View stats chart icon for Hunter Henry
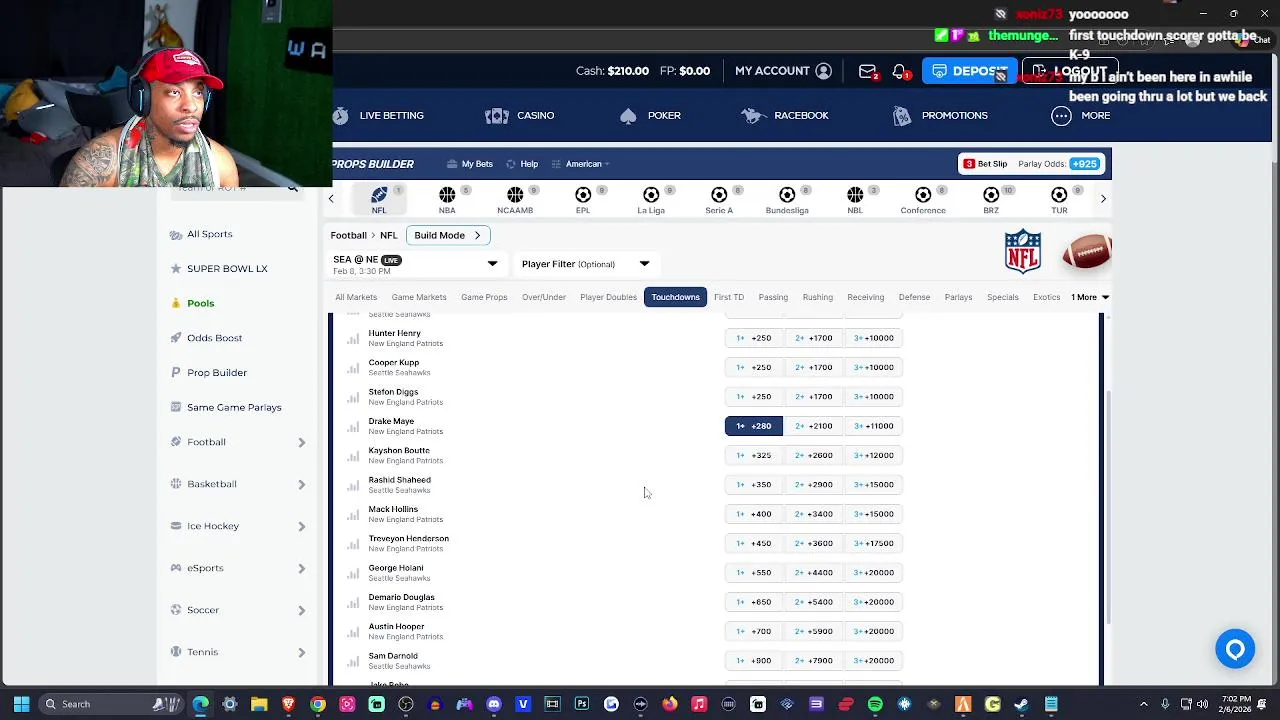The width and height of the screenshot is (1280, 720). click(353, 339)
